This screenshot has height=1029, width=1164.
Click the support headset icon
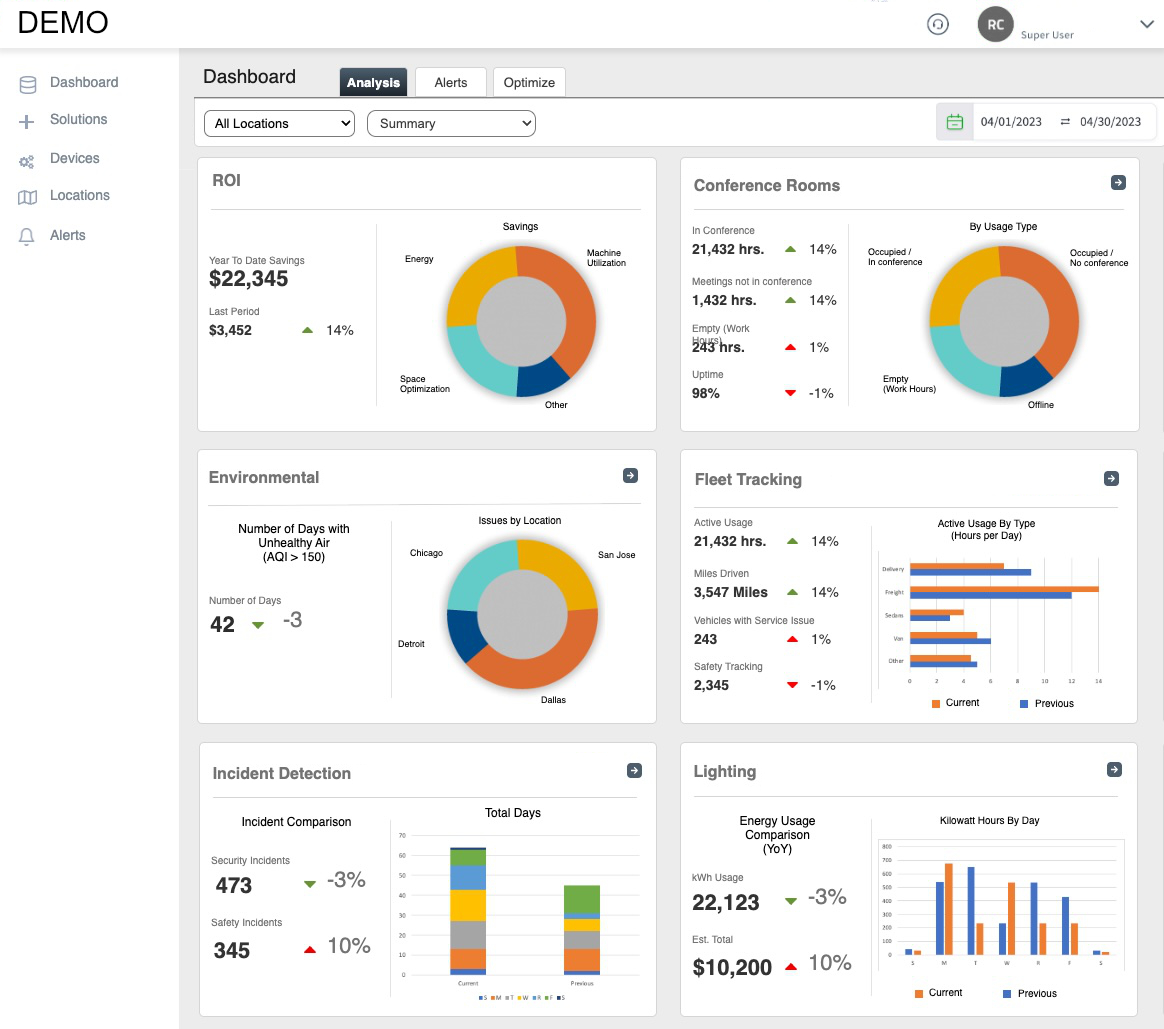(x=938, y=24)
